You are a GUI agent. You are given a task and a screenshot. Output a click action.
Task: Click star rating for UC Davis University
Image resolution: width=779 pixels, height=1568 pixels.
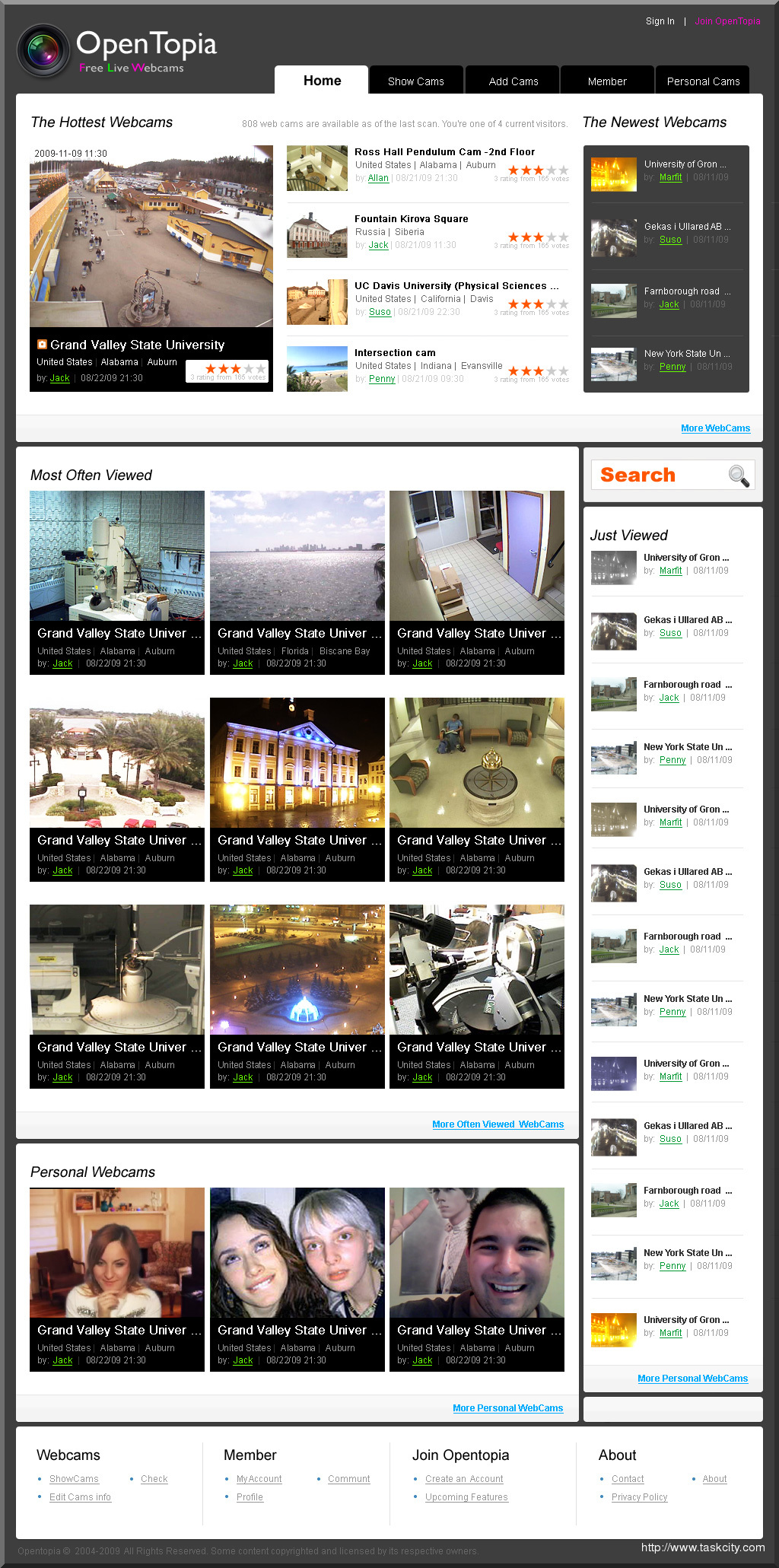tap(538, 304)
